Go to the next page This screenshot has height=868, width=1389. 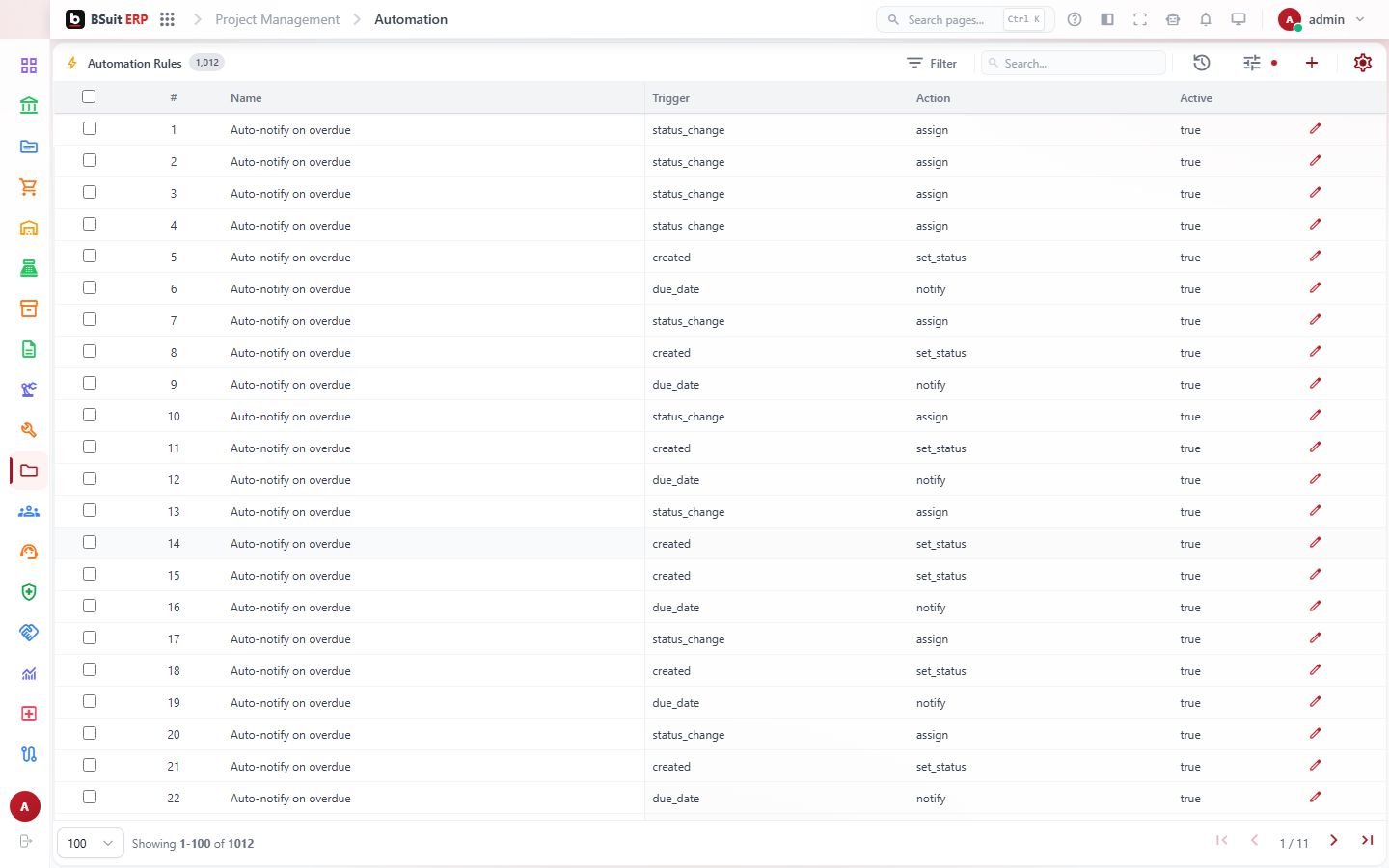click(1334, 841)
